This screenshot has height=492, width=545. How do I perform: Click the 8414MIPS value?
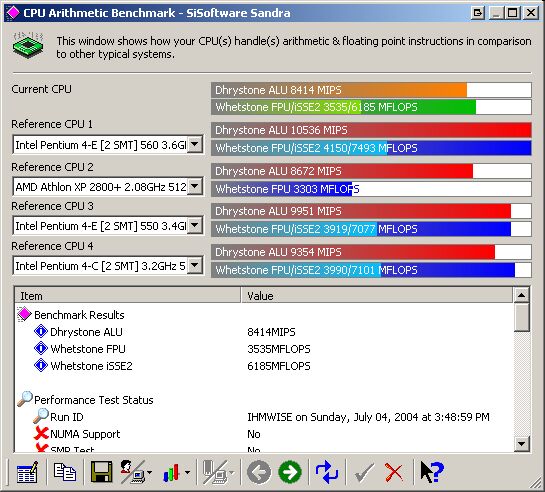tap(271, 332)
